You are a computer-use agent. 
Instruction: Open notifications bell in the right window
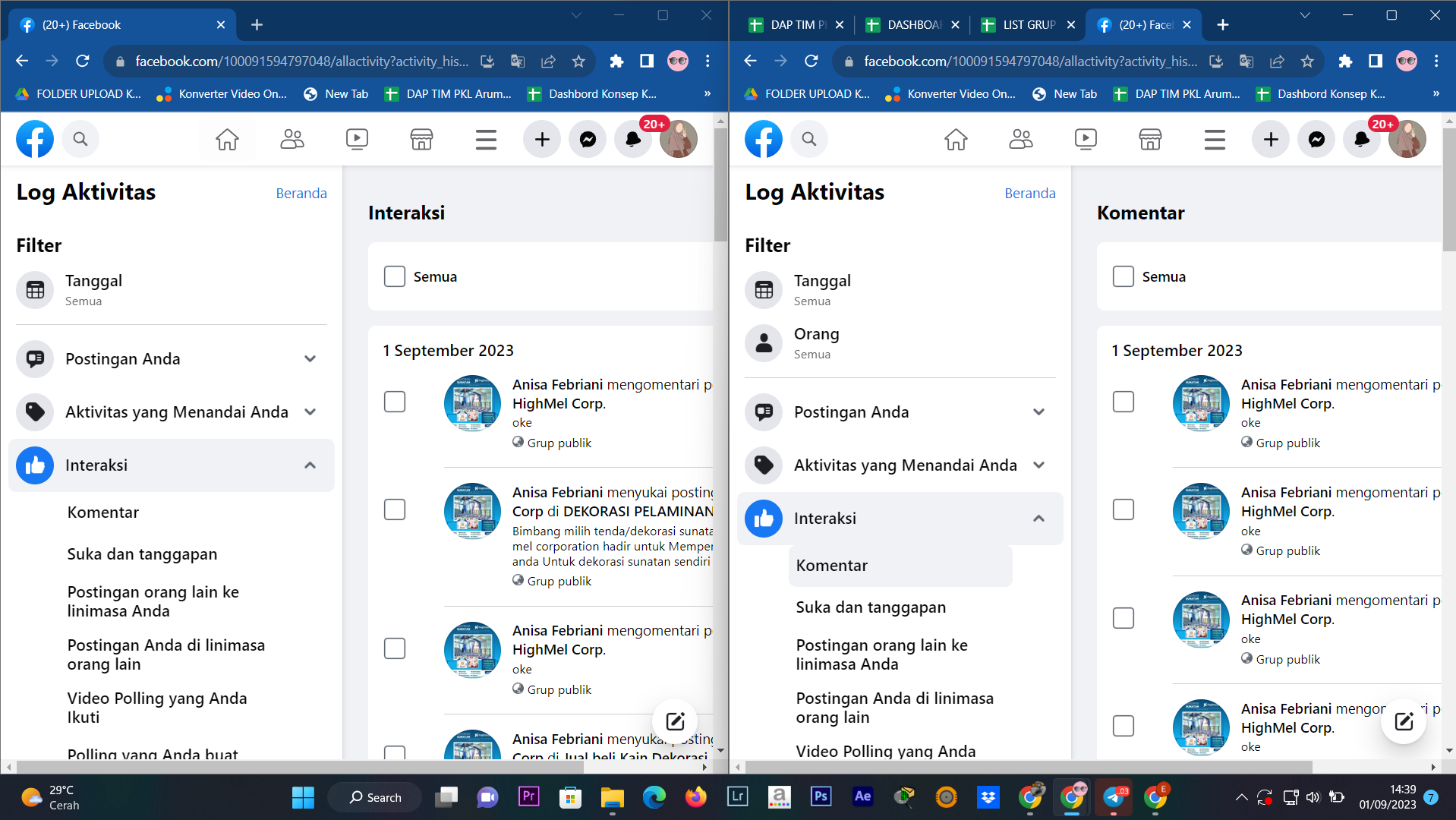coord(1362,140)
